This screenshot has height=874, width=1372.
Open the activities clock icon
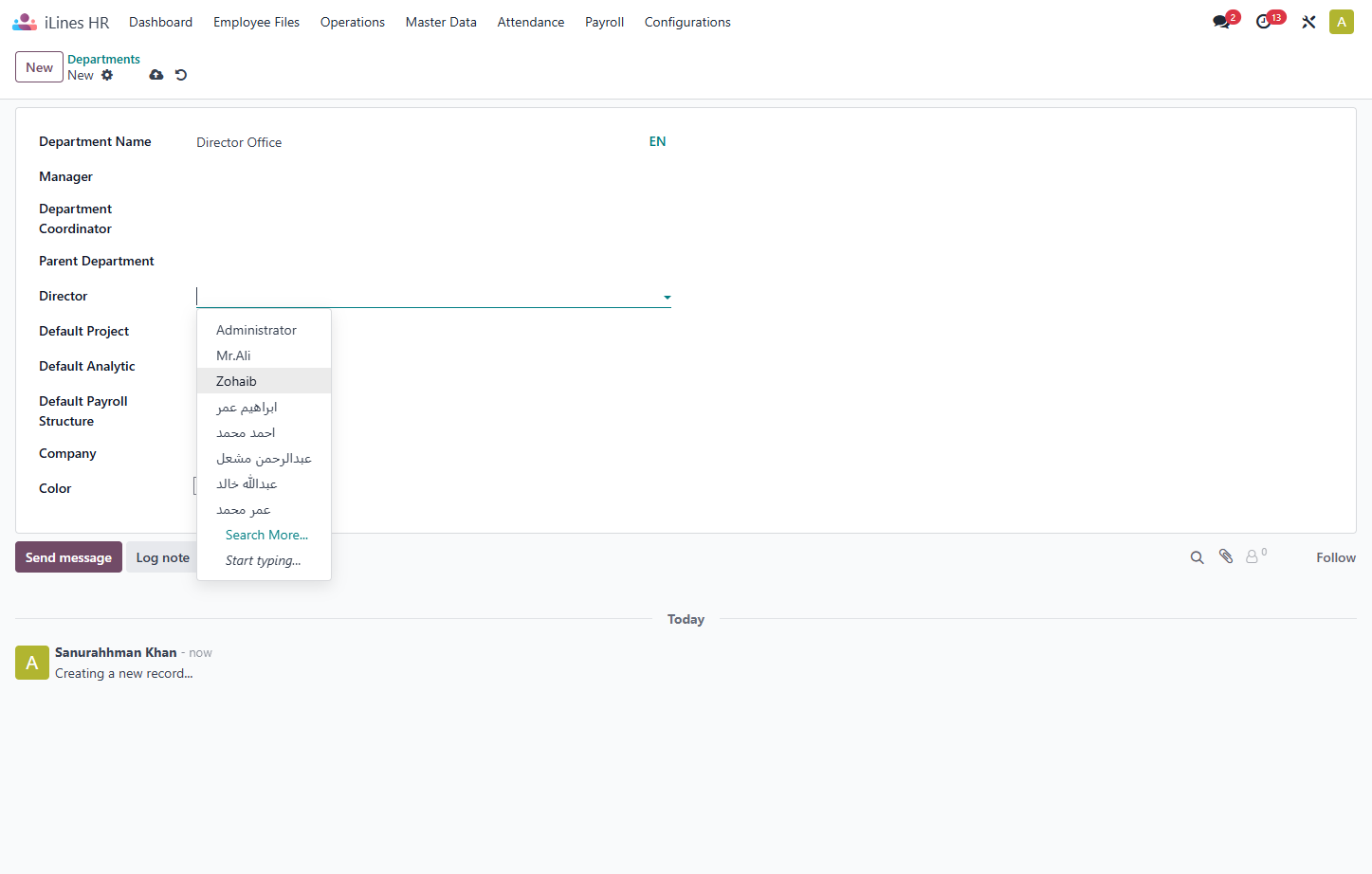click(x=1264, y=22)
